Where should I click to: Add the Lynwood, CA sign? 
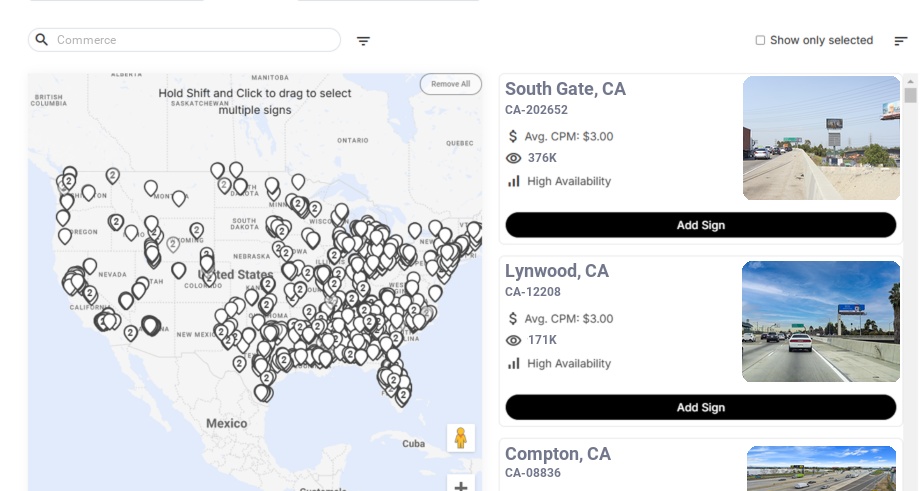click(x=700, y=407)
